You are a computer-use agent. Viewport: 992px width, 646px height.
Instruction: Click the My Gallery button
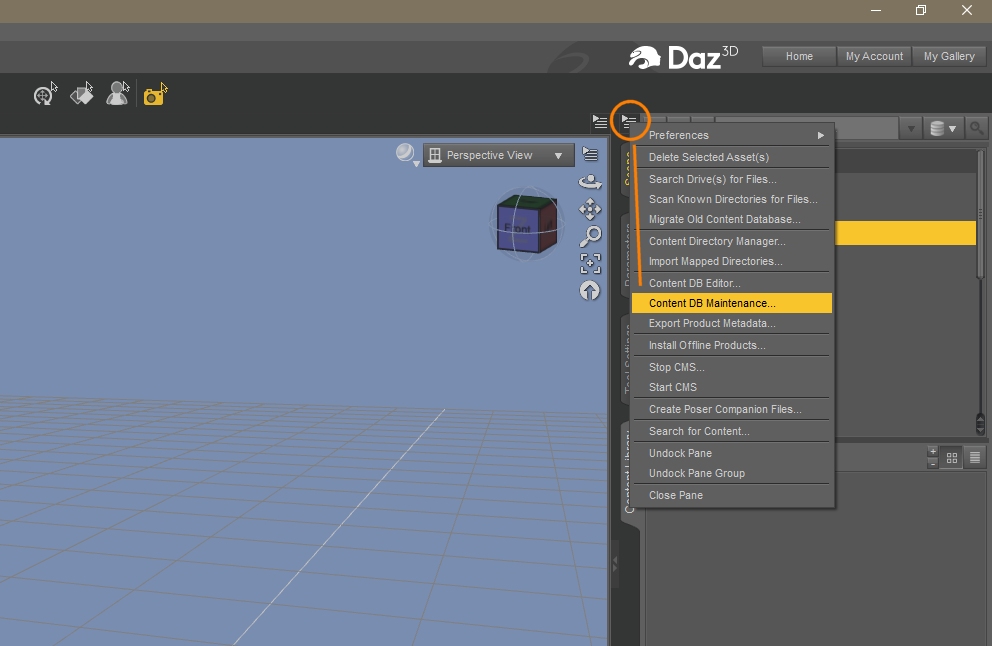pos(949,56)
